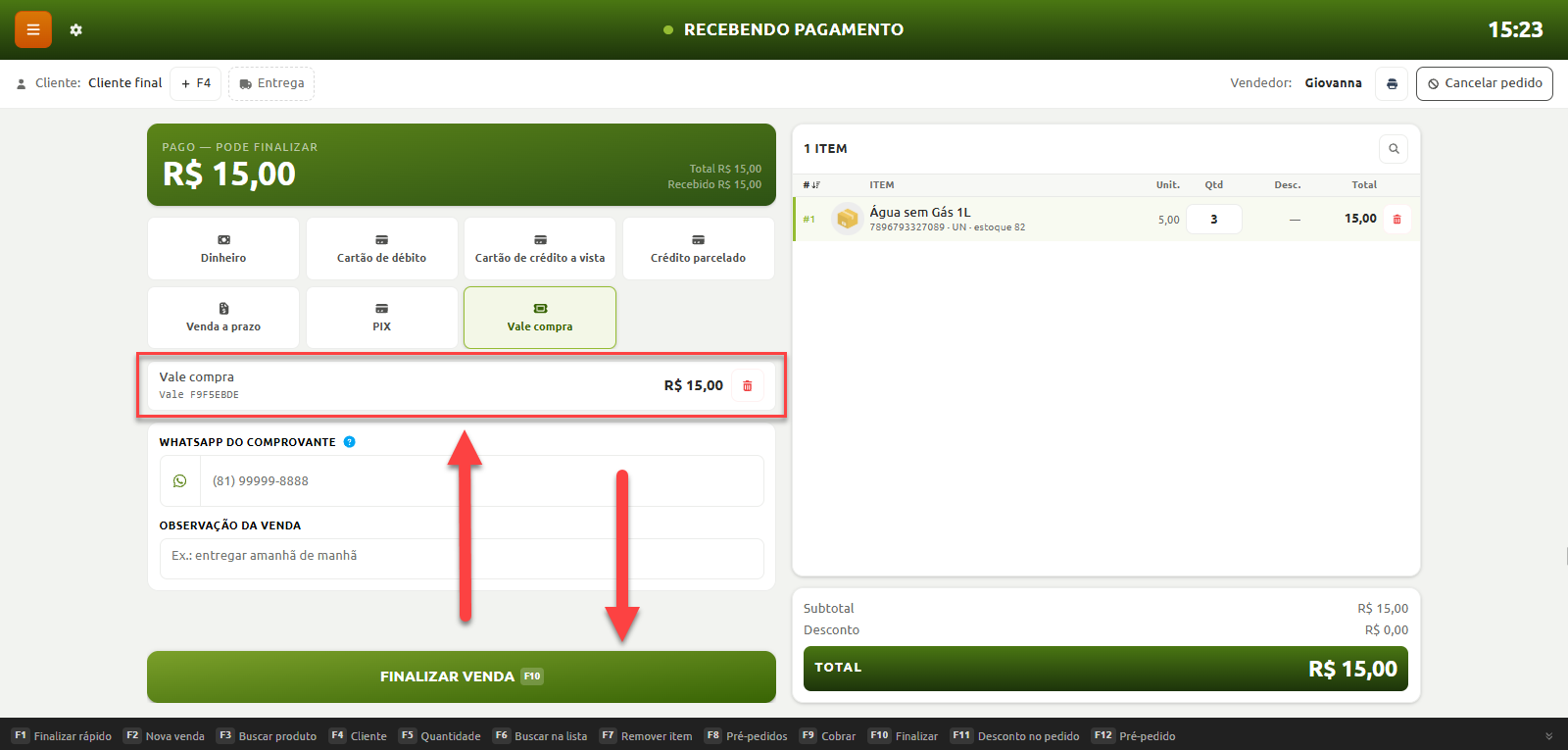Click the Vale F9F5EBDE voucher code
The image size is (1568, 750).
(x=199, y=395)
